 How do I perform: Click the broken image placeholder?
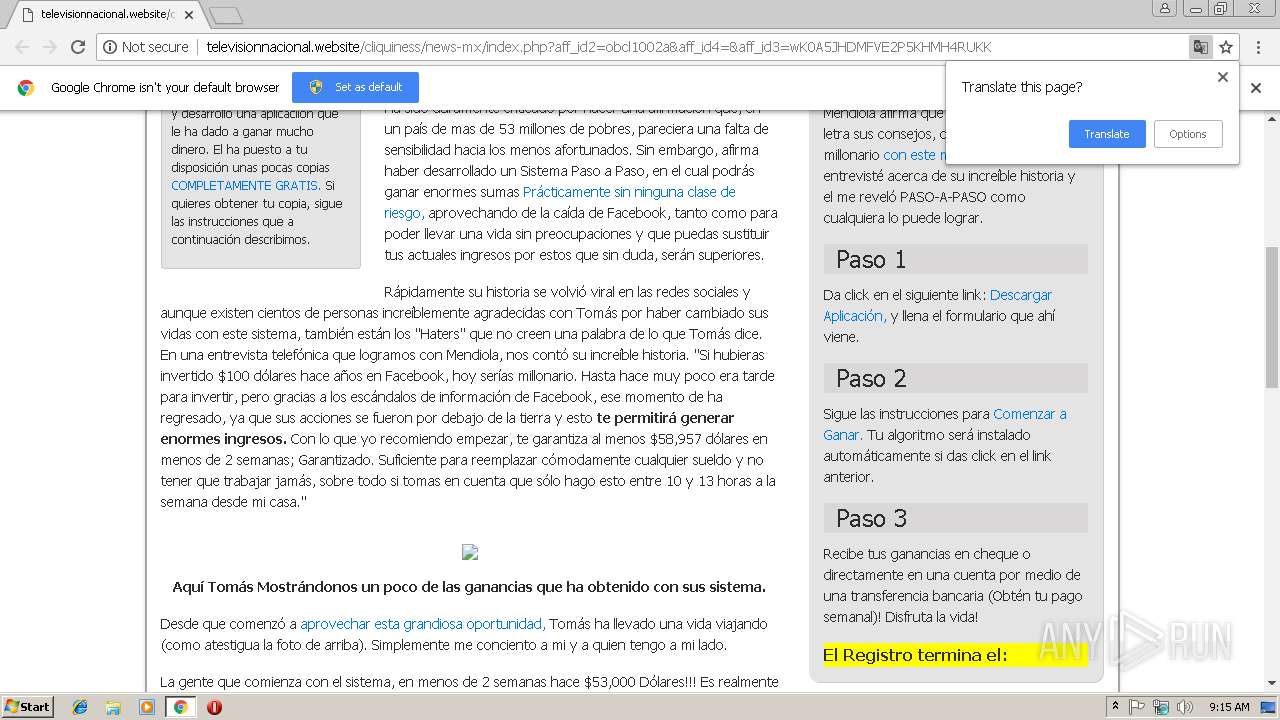(470, 552)
